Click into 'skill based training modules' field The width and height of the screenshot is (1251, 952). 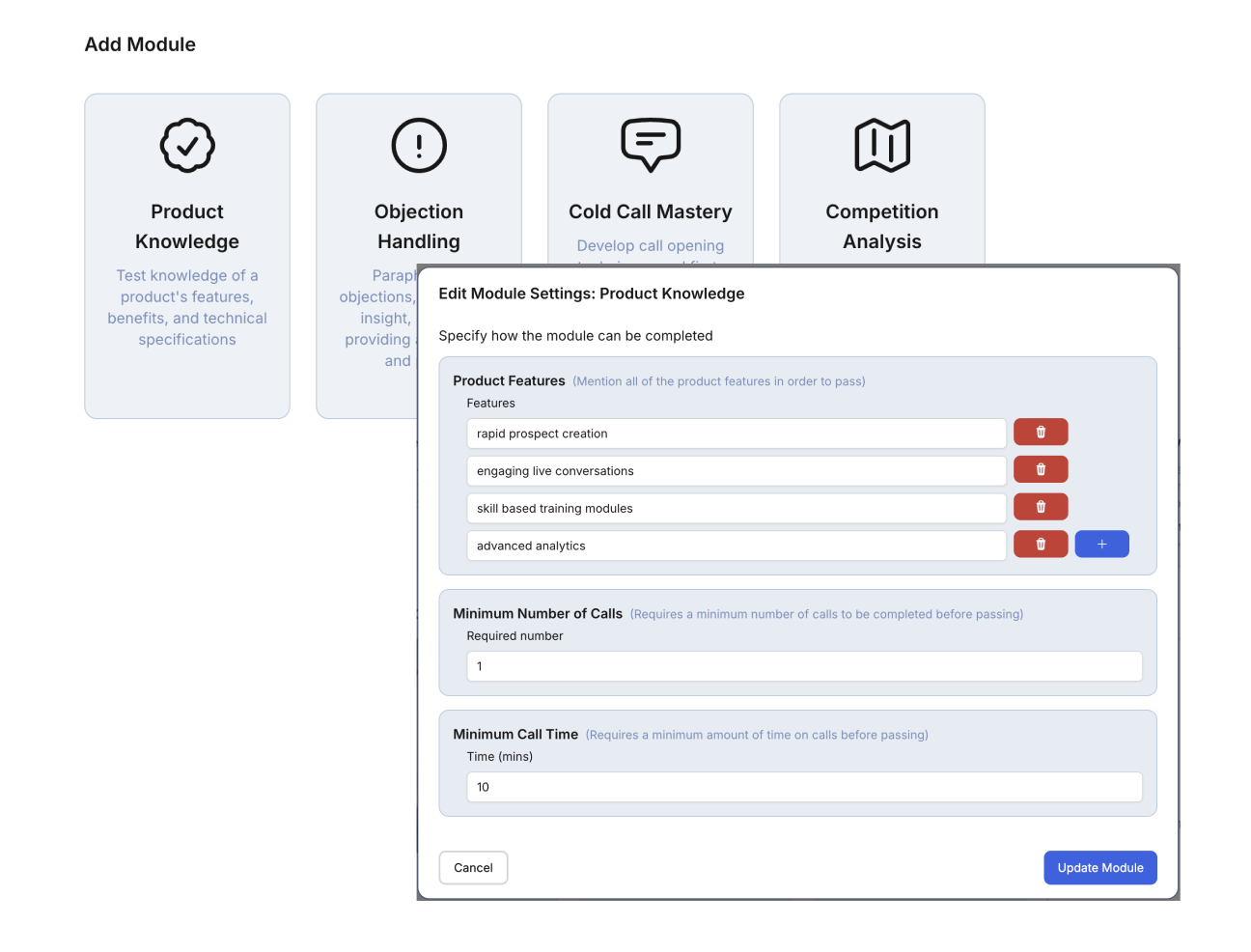736,509
